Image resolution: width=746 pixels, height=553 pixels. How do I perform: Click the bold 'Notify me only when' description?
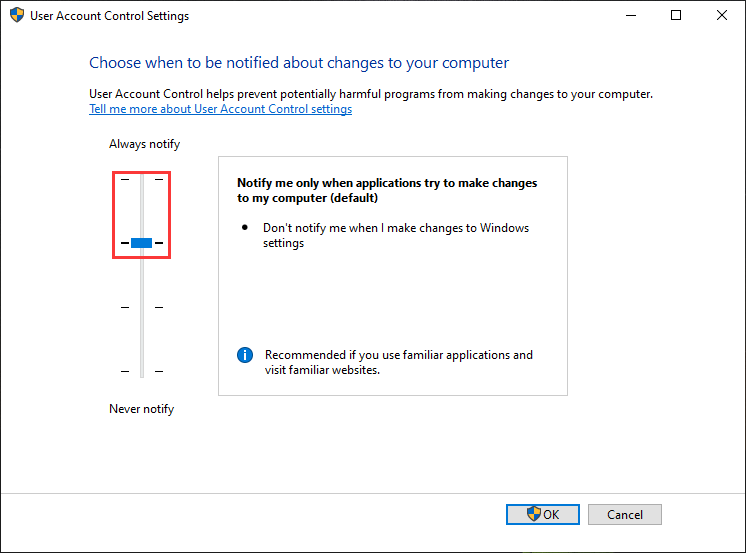(x=387, y=190)
